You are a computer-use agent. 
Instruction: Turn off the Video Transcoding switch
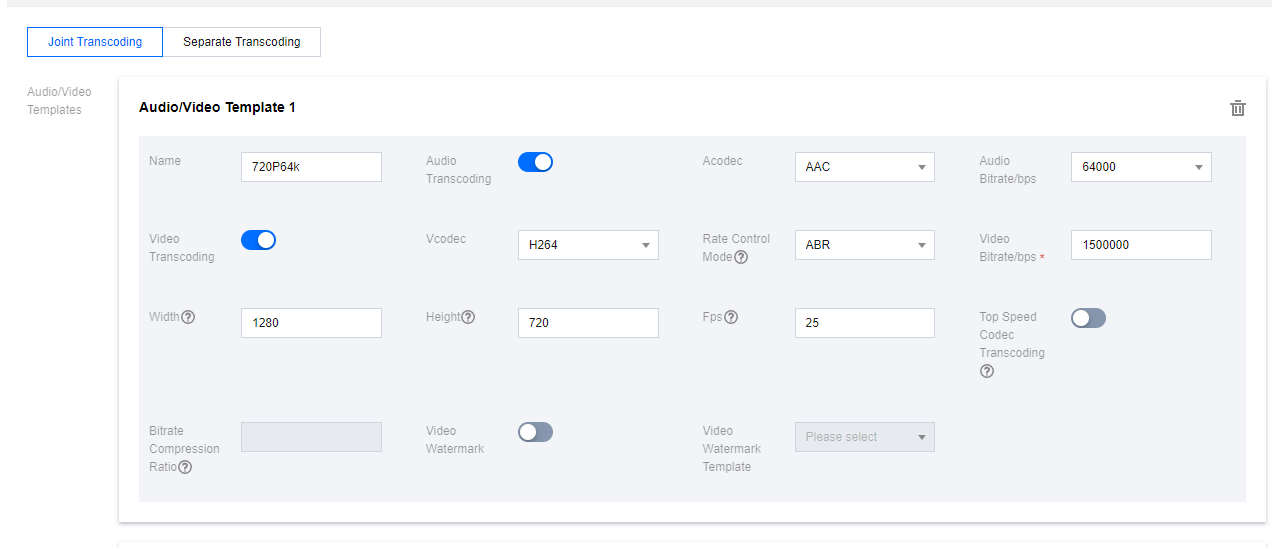(x=258, y=240)
